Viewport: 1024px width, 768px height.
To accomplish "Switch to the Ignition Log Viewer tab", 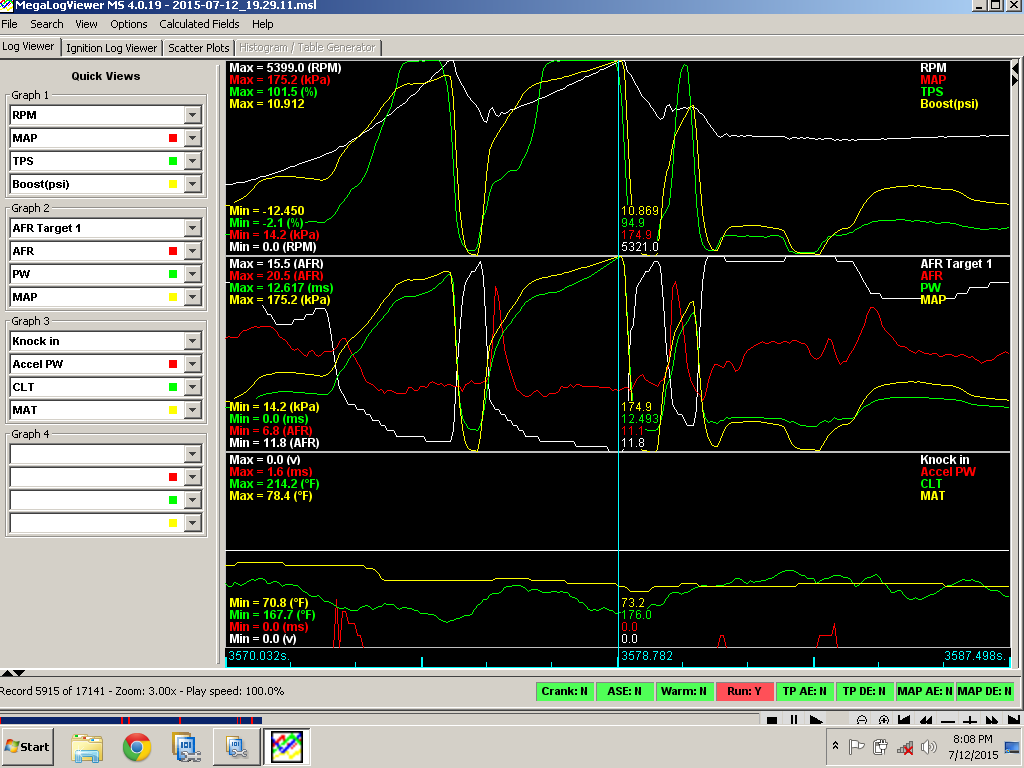I will click(112, 47).
